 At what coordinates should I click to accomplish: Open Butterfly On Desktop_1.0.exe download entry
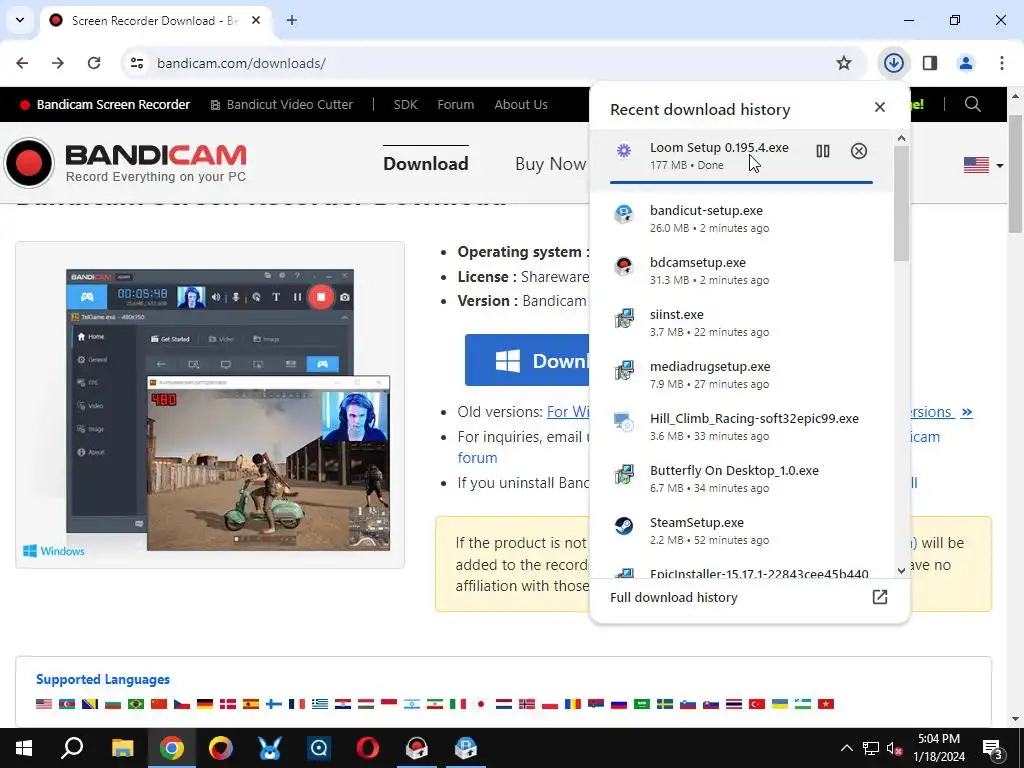(x=741, y=479)
